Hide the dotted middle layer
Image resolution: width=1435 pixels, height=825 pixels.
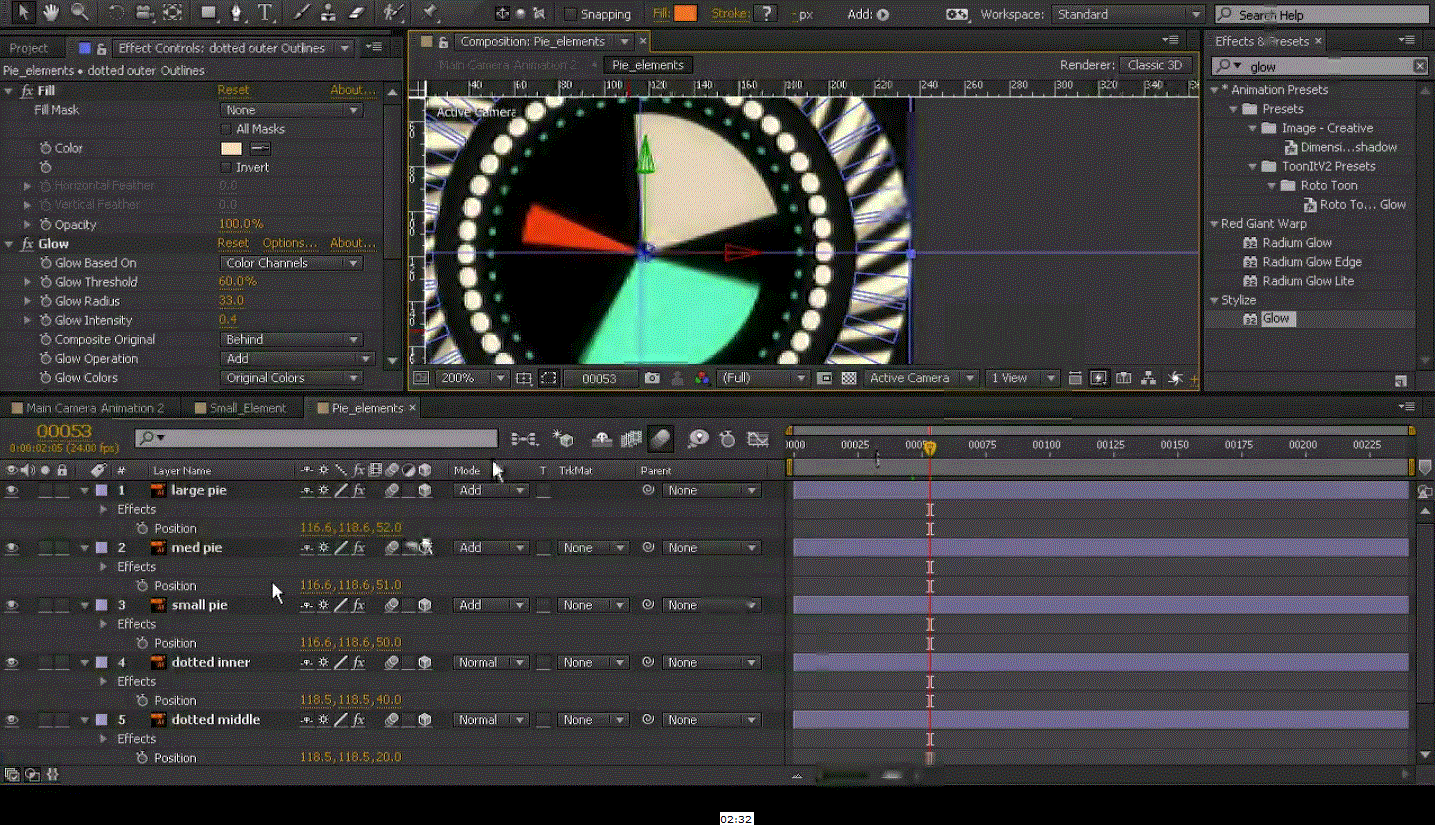(x=12, y=720)
